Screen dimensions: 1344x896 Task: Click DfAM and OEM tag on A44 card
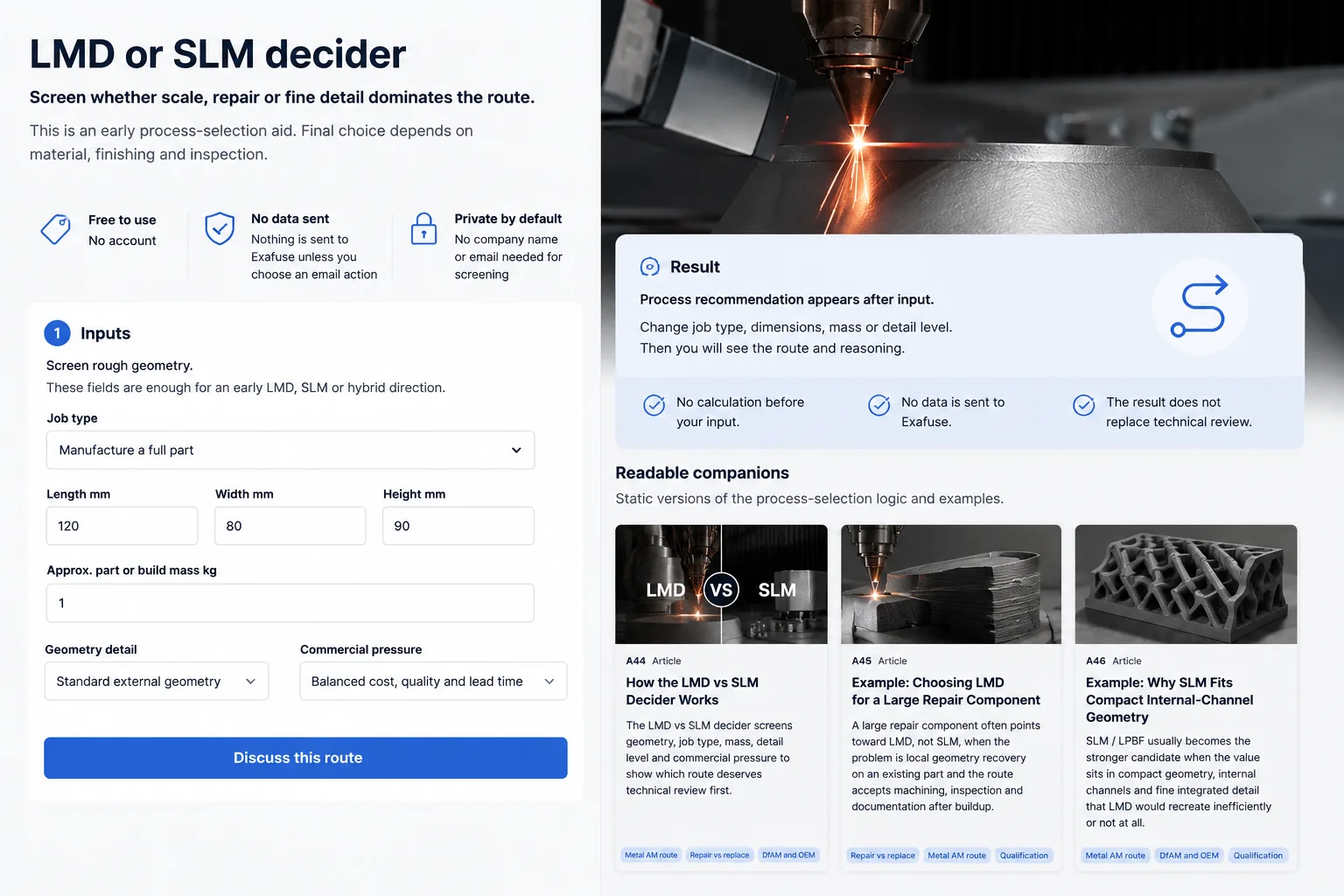788,855
